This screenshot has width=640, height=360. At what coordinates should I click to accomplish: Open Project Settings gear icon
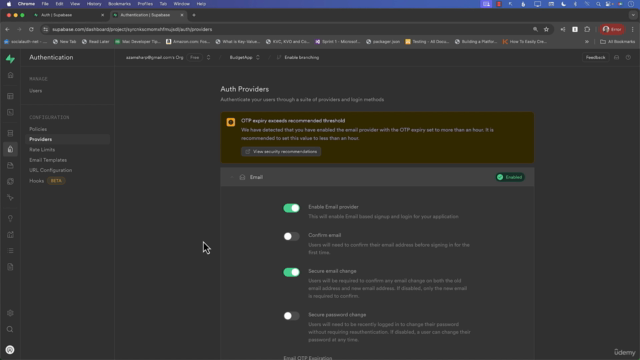click(x=10, y=313)
